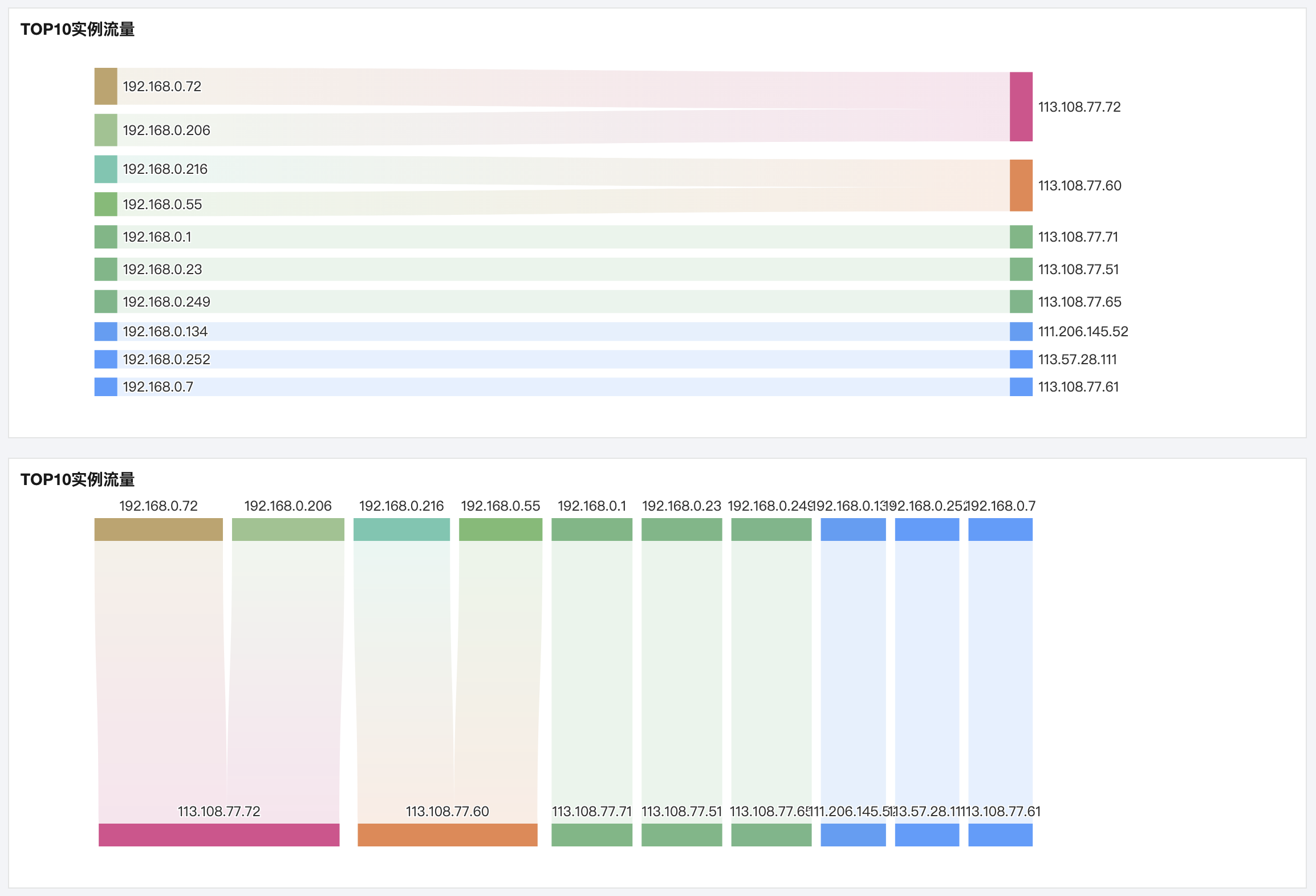Click the 192.168.0.7 source node in top chart
Viewport: 1316px width, 896px height.
pyautogui.click(x=105, y=386)
